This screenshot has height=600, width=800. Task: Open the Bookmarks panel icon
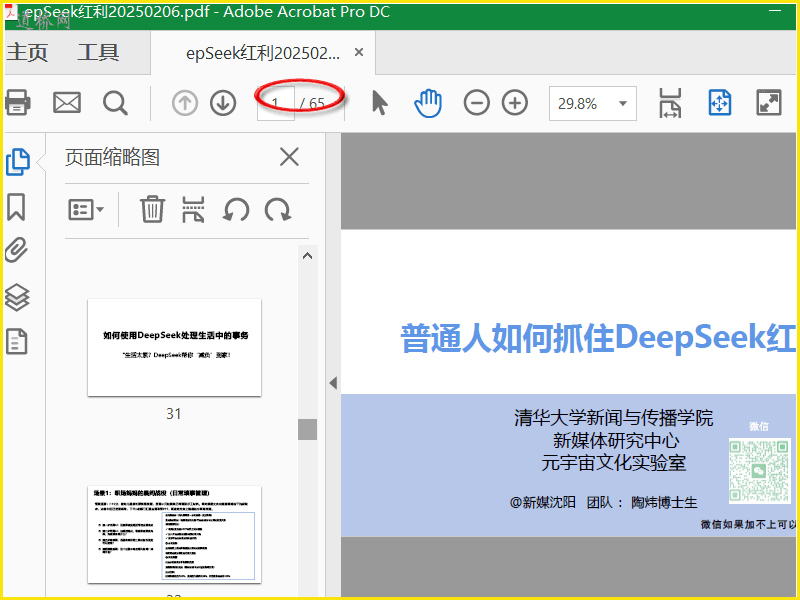[16, 207]
